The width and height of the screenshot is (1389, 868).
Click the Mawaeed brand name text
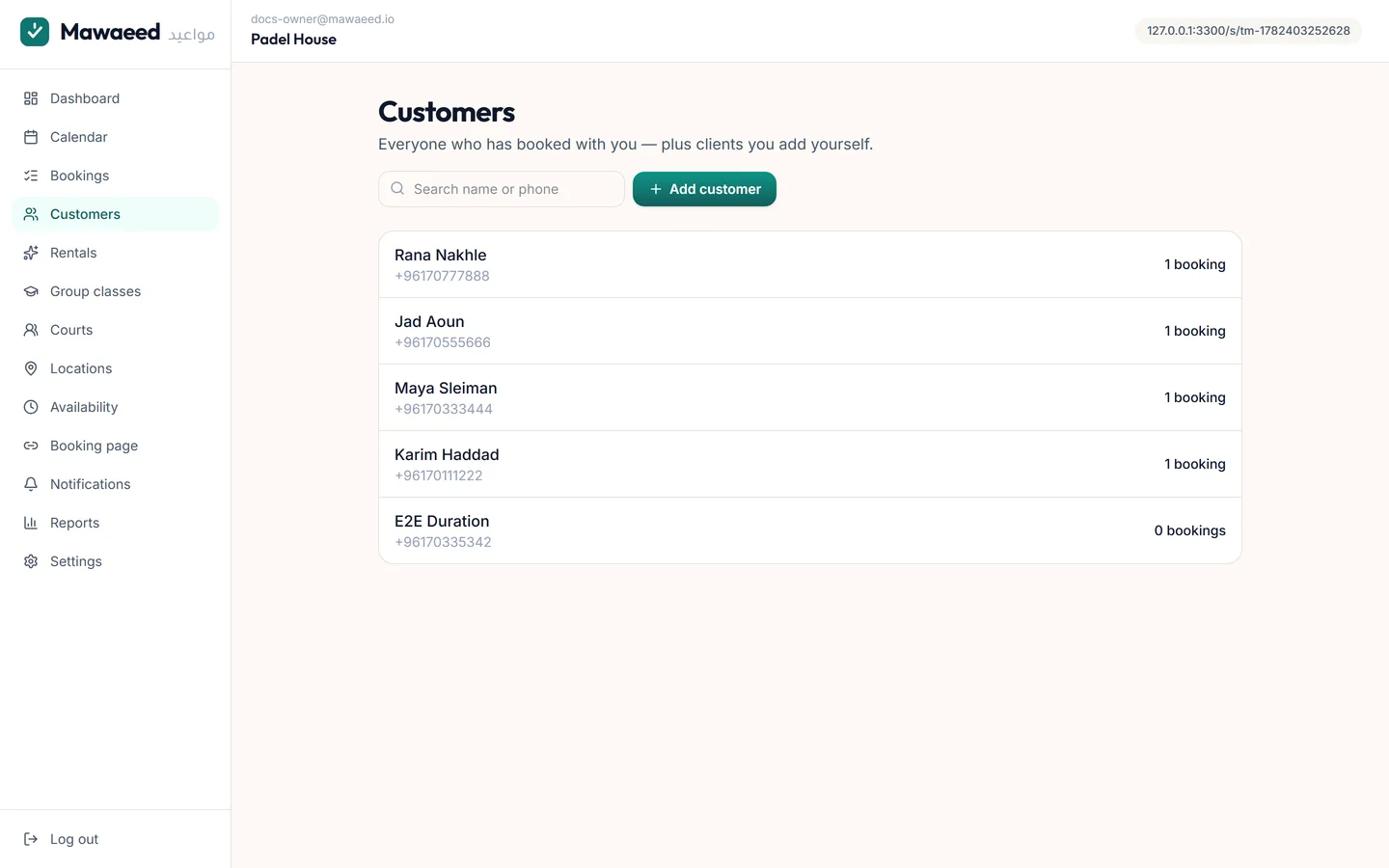(110, 32)
